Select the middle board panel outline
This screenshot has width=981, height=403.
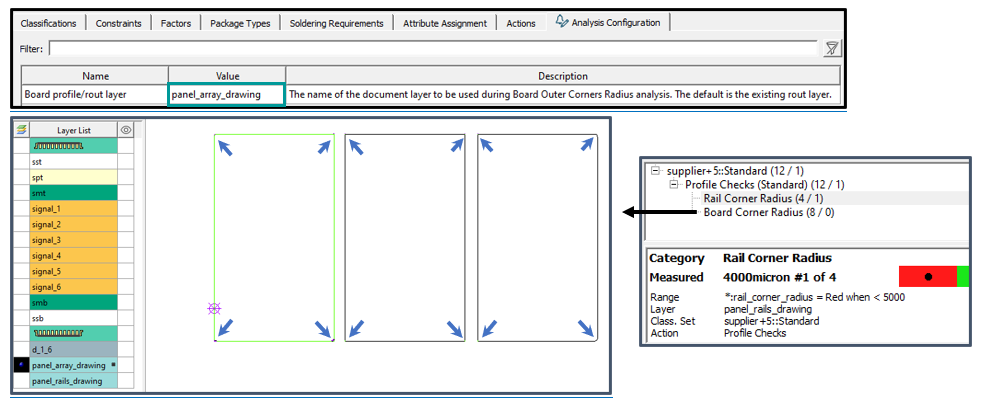[405, 238]
